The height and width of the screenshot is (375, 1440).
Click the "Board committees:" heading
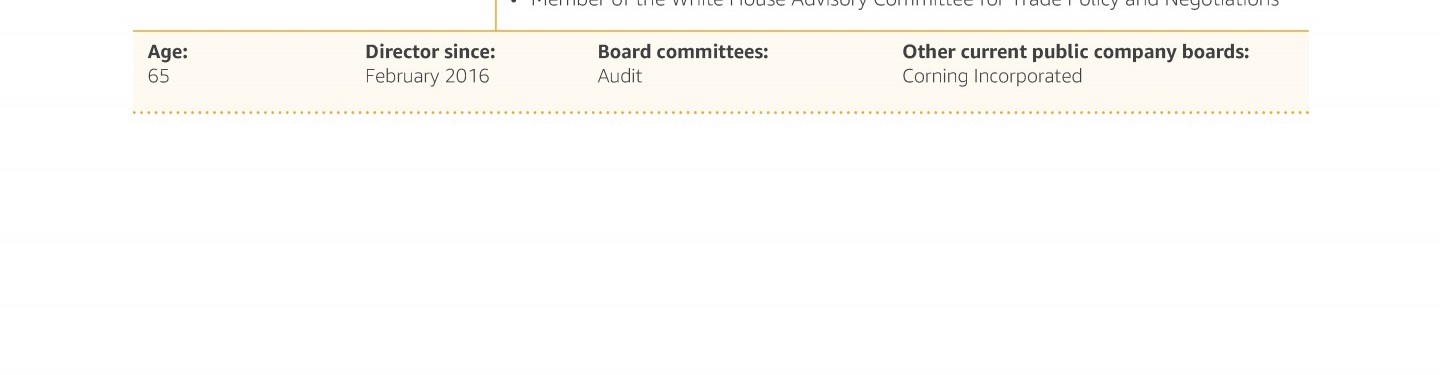[x=683, y=52]
